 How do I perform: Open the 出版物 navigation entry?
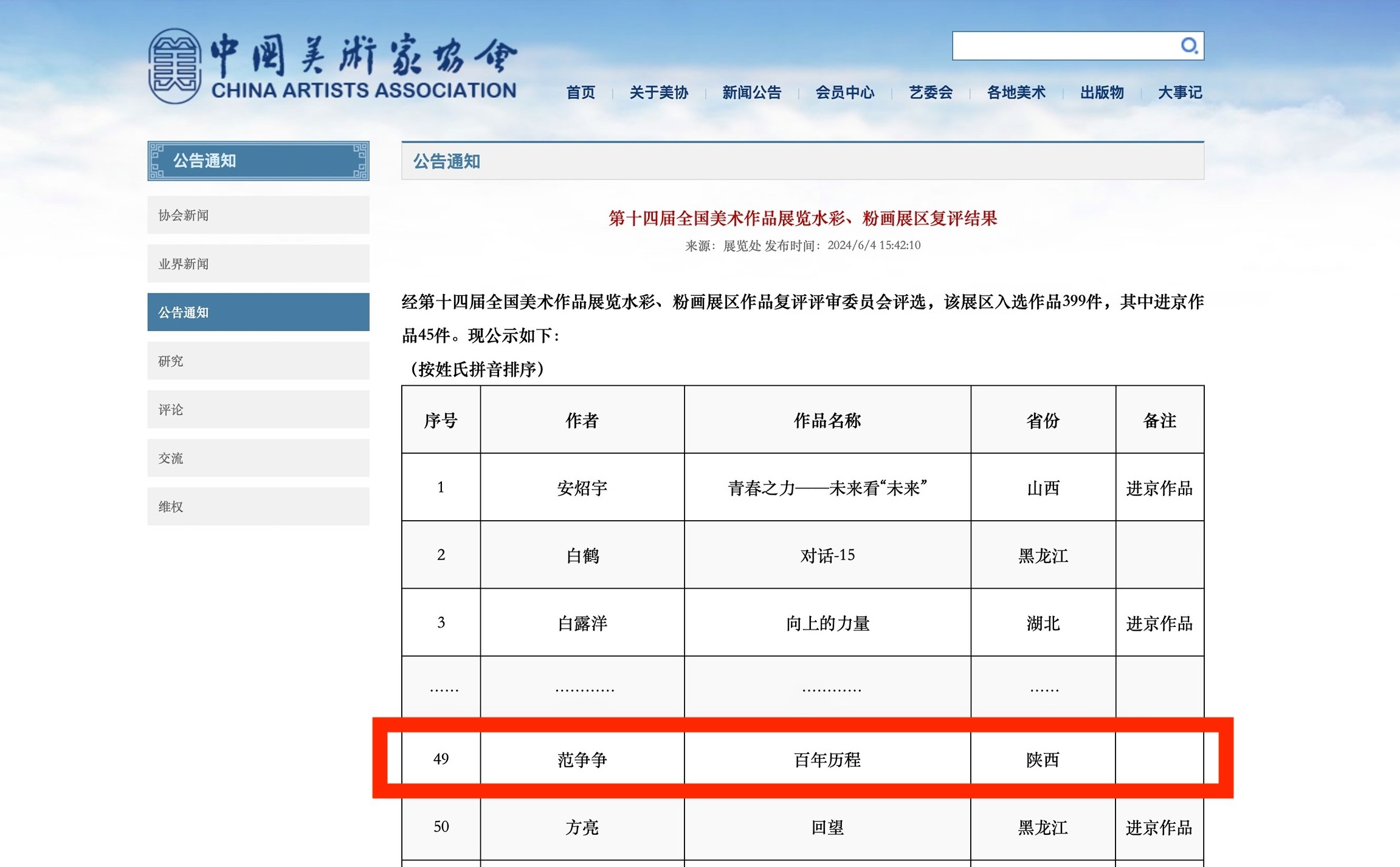(1102, 92)
